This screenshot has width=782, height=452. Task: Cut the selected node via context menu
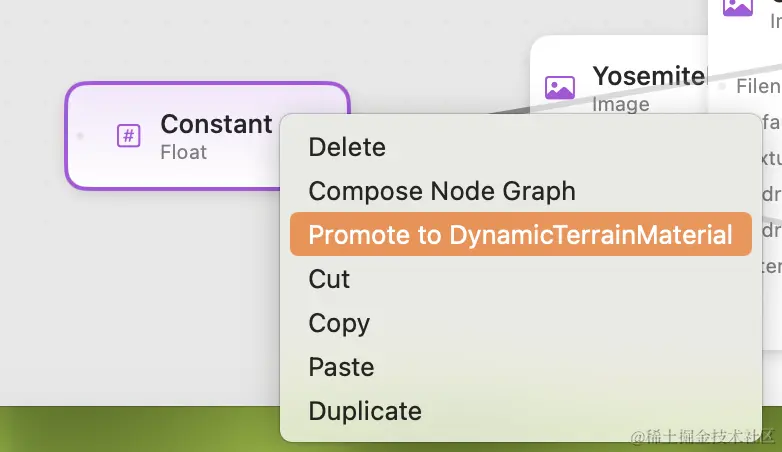(329, 279)
